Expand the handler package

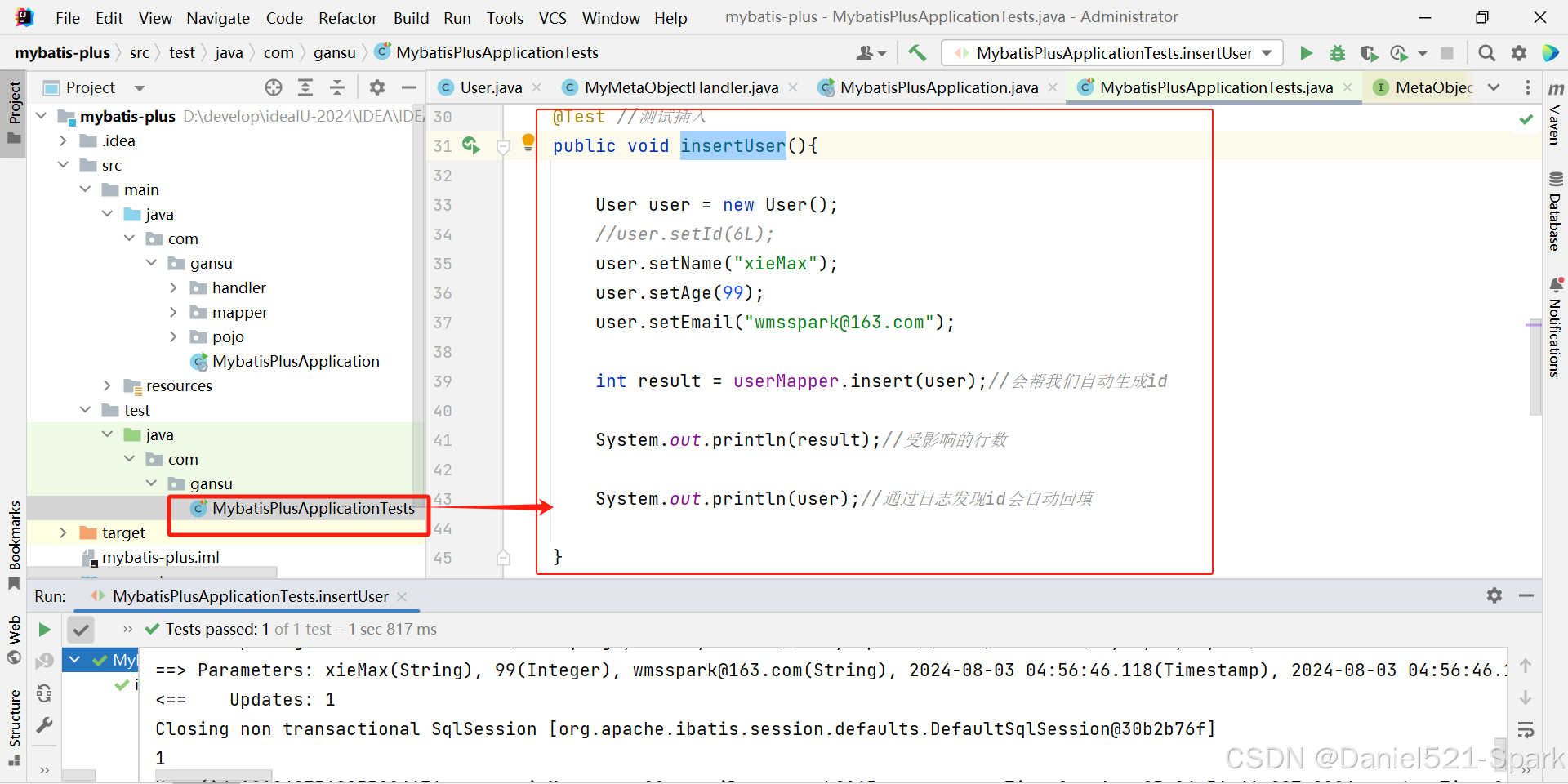173,287
